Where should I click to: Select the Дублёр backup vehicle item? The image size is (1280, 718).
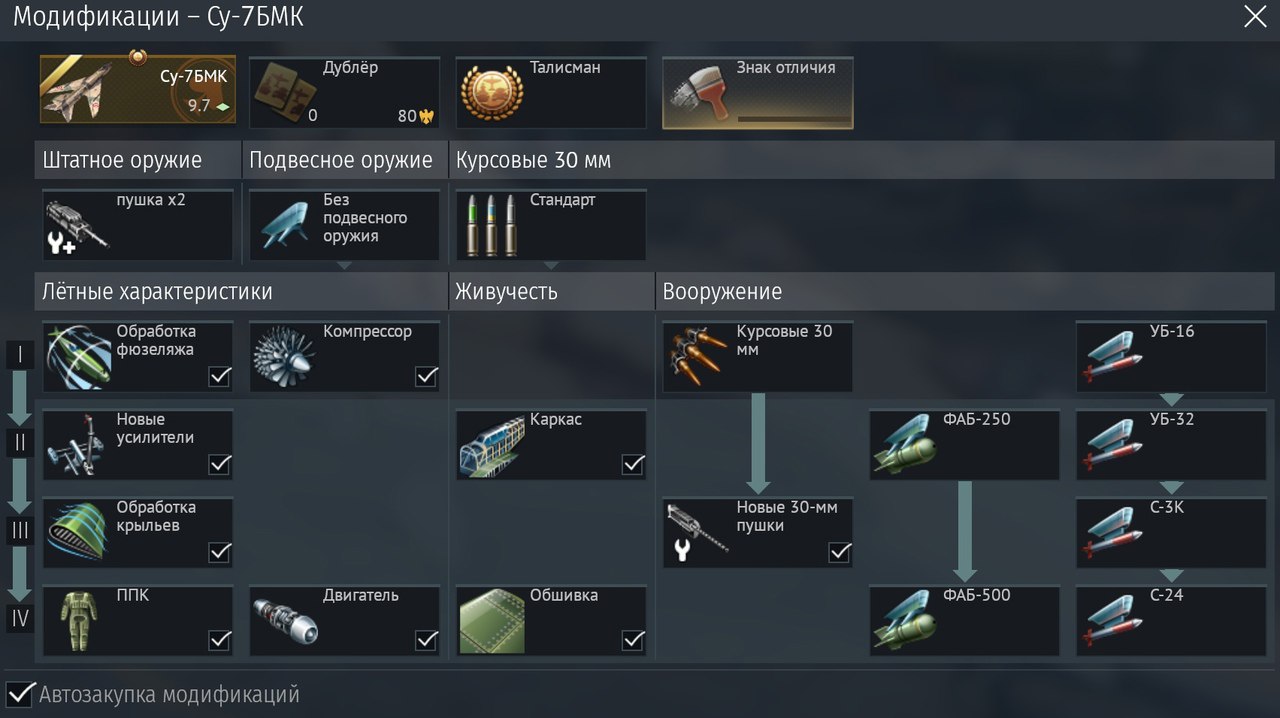tap(344, 92)
